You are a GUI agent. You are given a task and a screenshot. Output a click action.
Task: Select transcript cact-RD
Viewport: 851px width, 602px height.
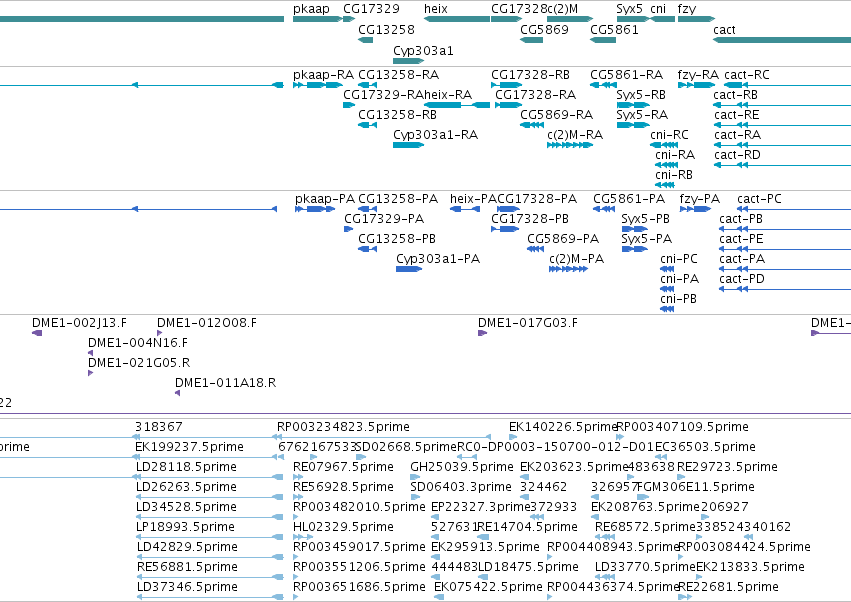pos(737,155)
